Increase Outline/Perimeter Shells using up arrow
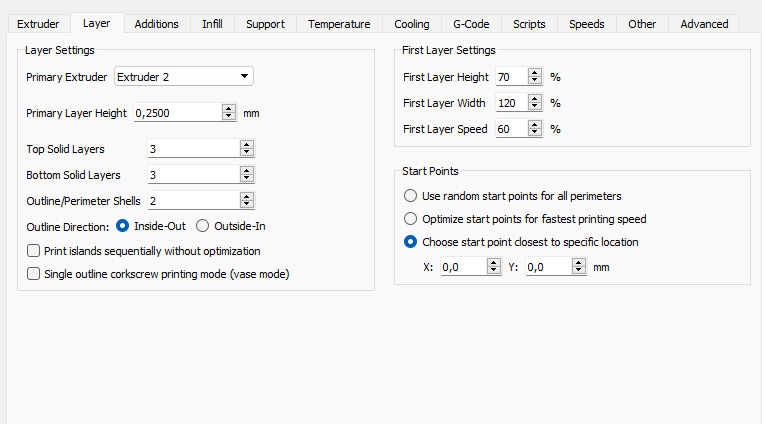The image size is (762, 424). coord(247,197)
